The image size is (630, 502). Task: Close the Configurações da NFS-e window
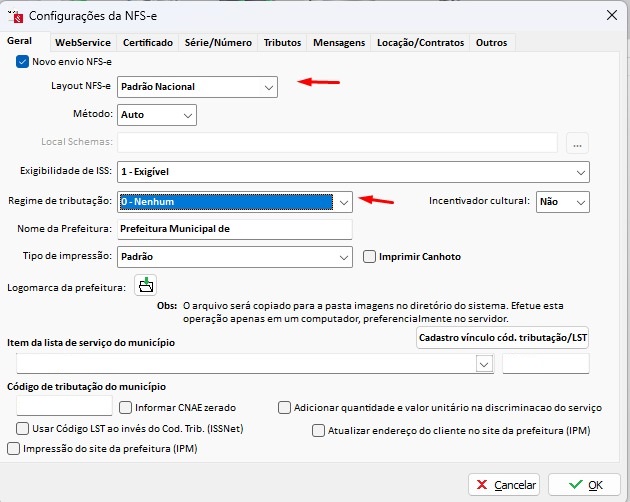611,14
